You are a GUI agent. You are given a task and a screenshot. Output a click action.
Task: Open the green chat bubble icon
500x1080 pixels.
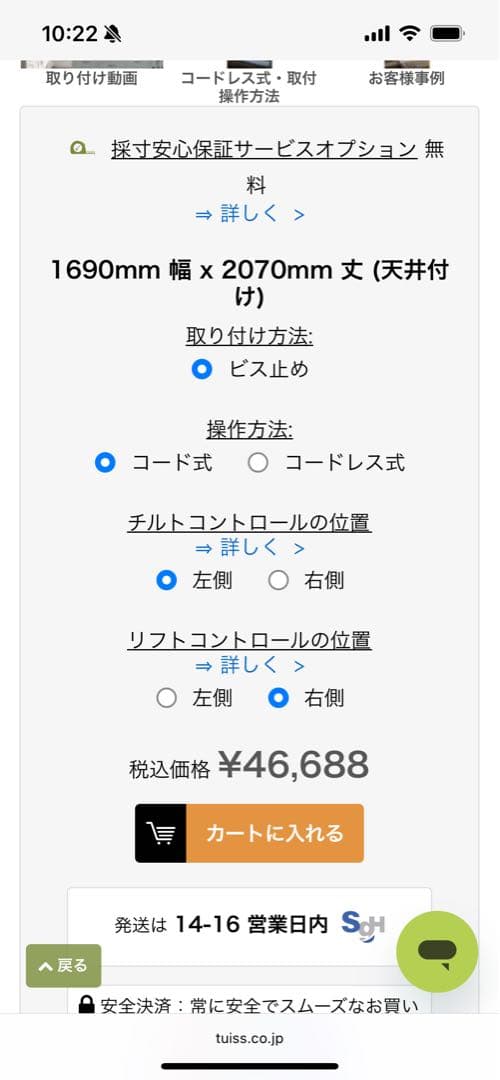pos(437,951)
